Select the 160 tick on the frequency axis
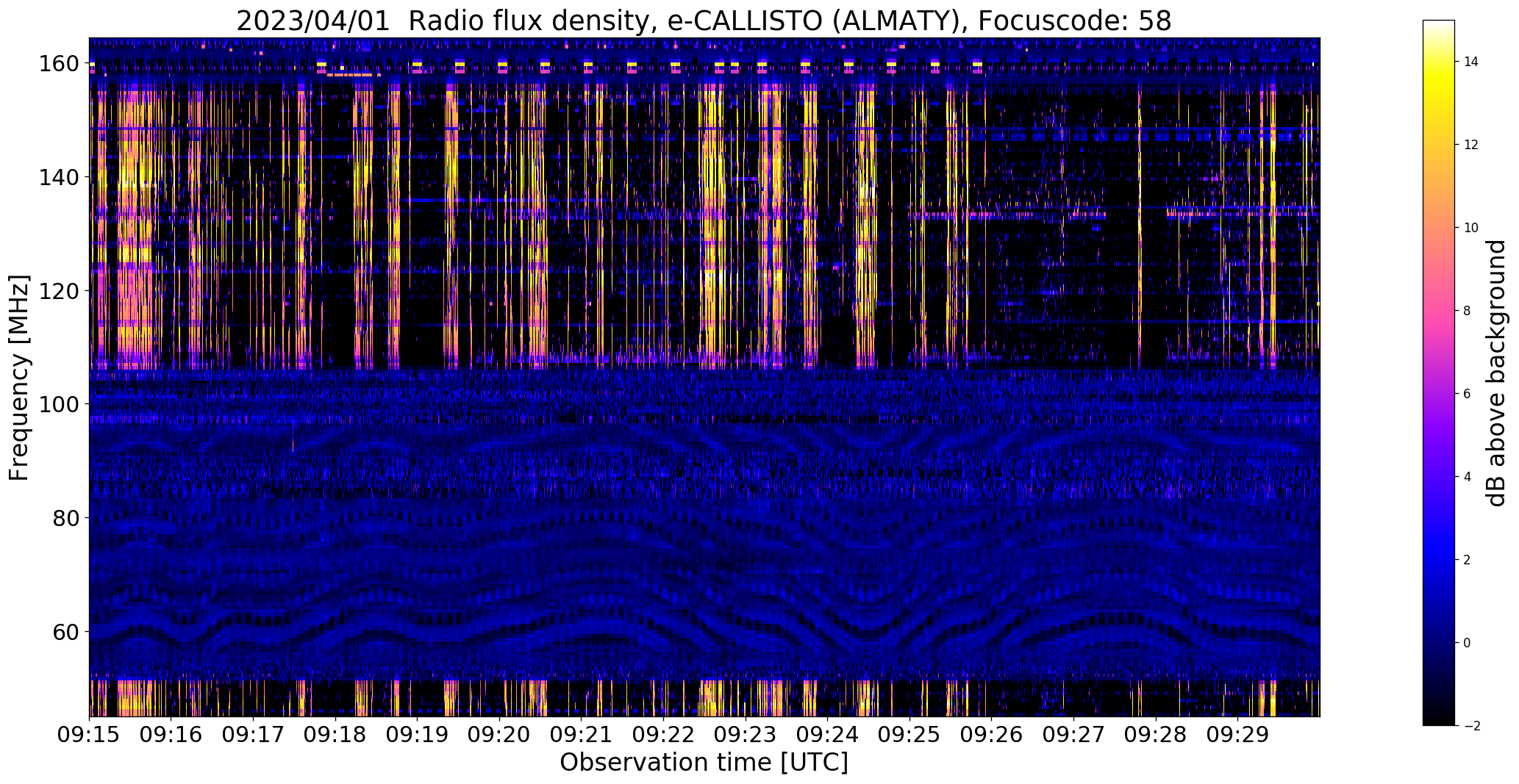The width and height of the screenshot is (1519, 784). tap(59, 64)
